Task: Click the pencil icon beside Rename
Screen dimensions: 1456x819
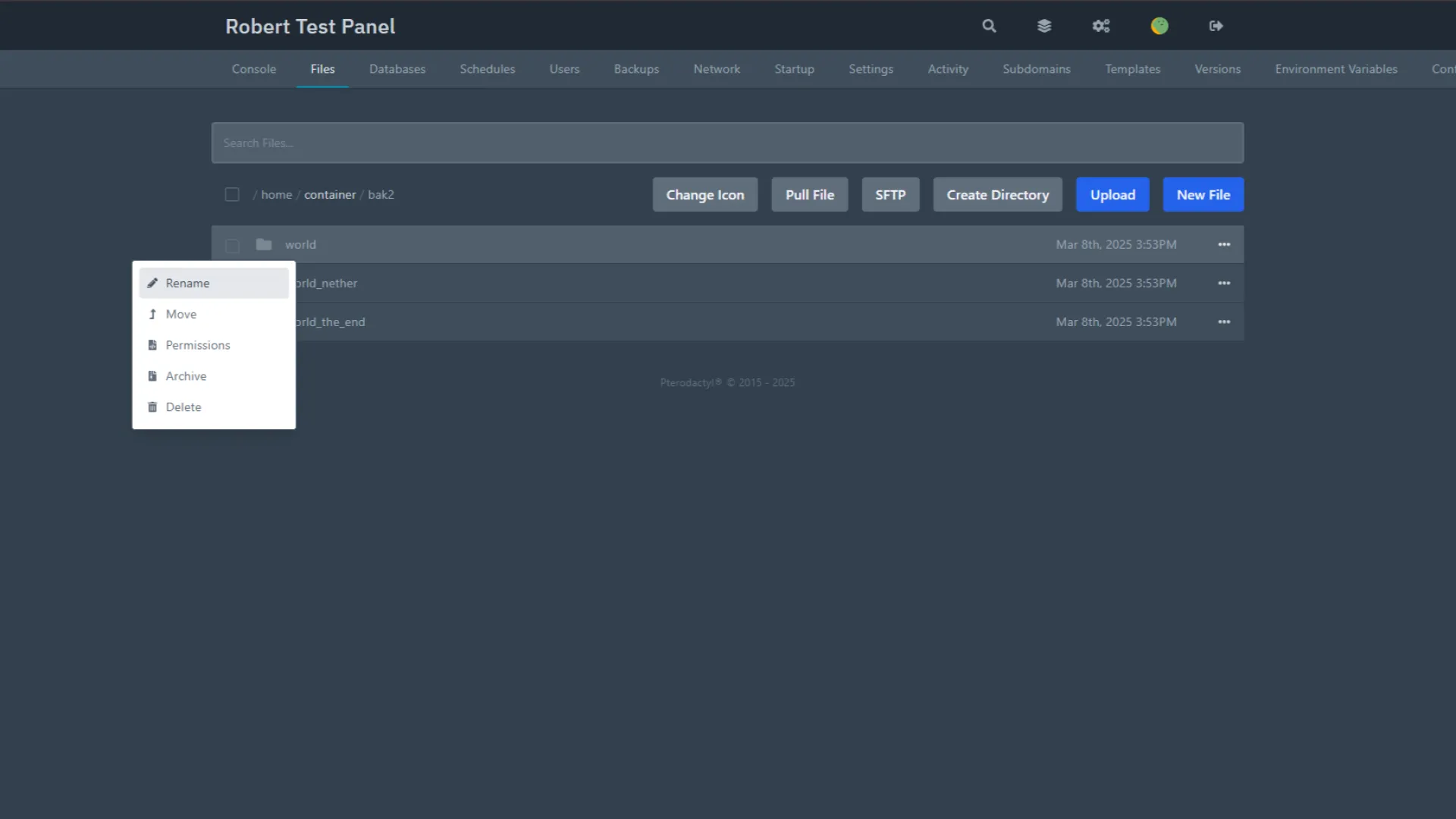Action: tap(152, 283)
